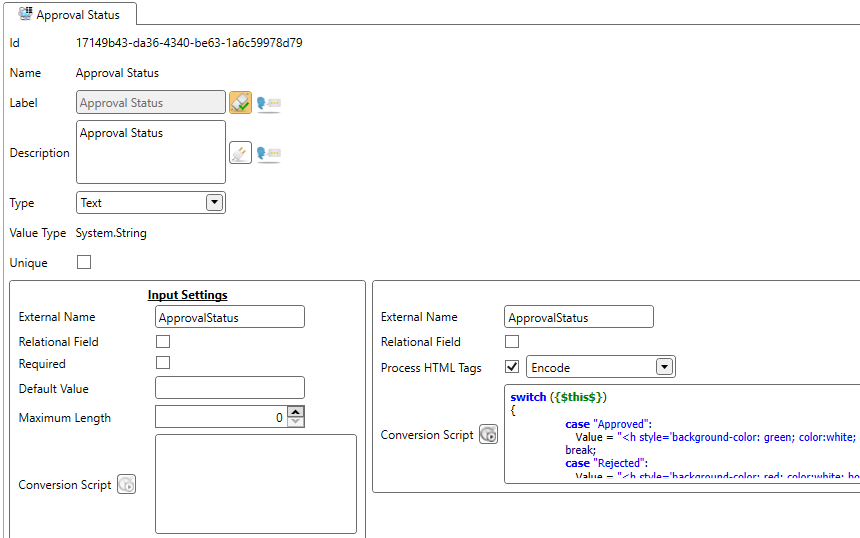
Task: Click the eraser icon beside Description
Action: coord(240,153)
